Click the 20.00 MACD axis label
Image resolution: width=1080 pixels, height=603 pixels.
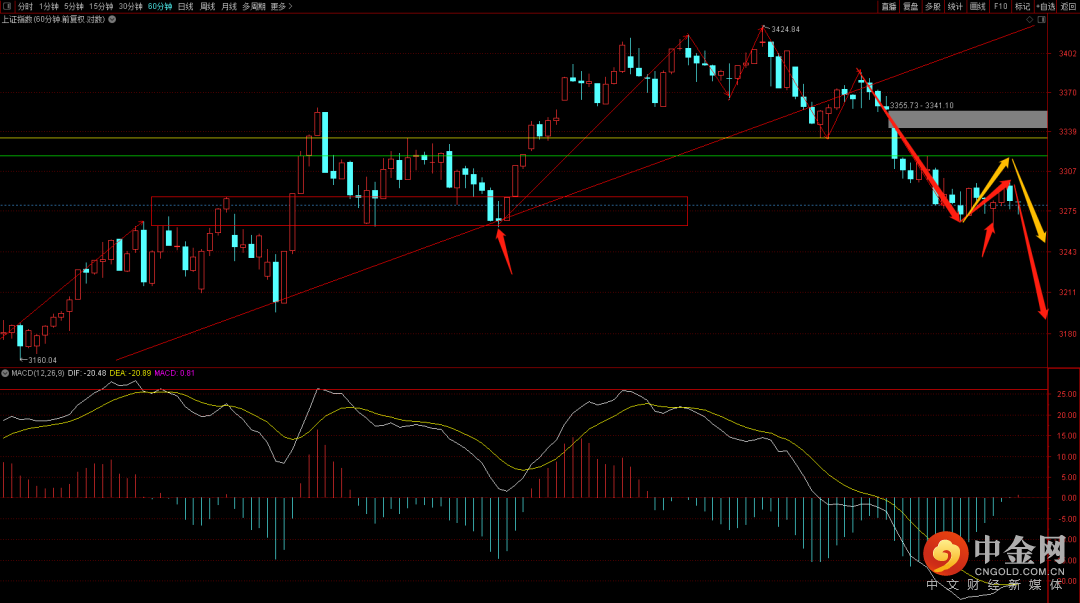pyautogui.click(x=1067, y=415)
